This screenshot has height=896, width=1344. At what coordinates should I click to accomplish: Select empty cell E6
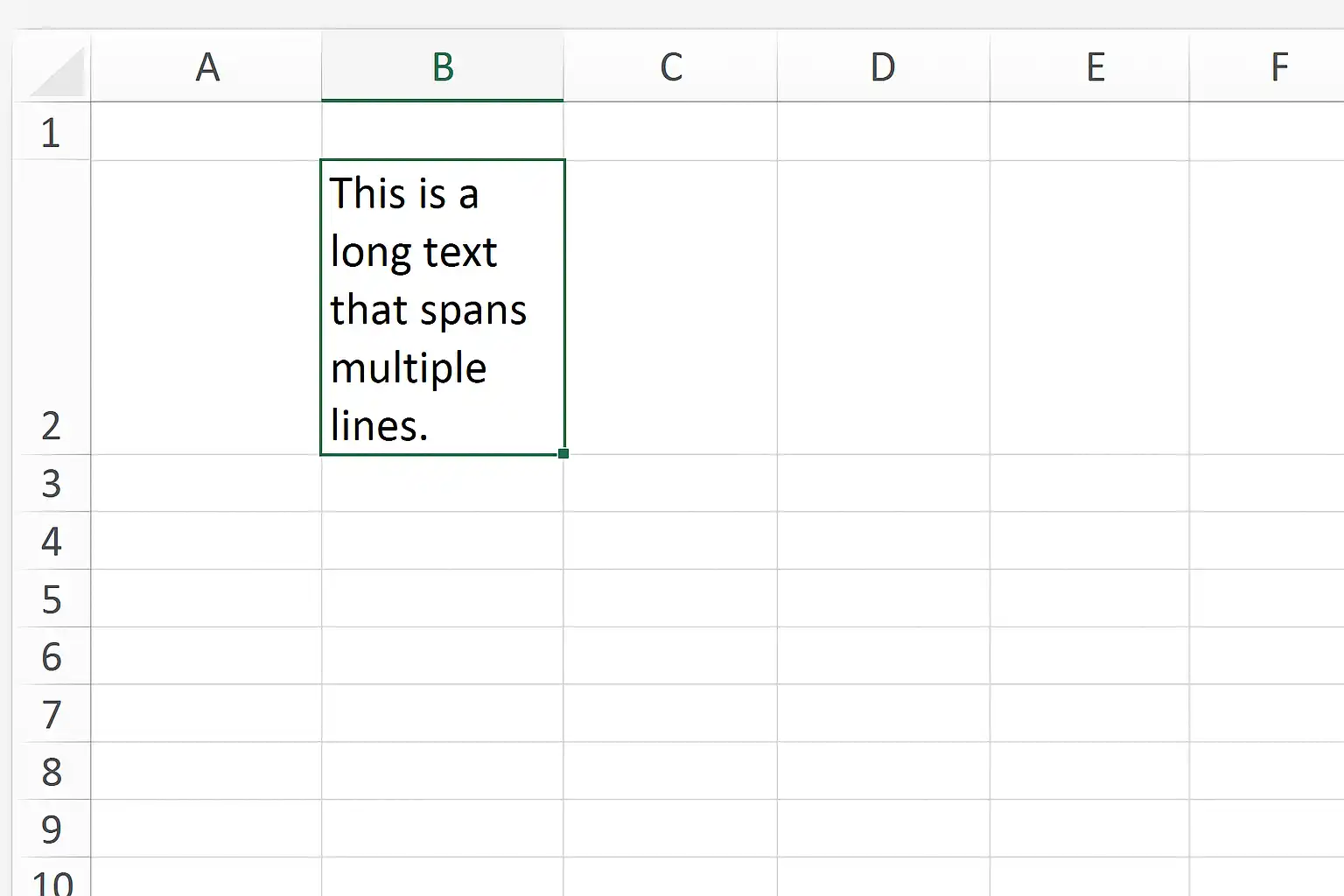(x=1089, y=656)
